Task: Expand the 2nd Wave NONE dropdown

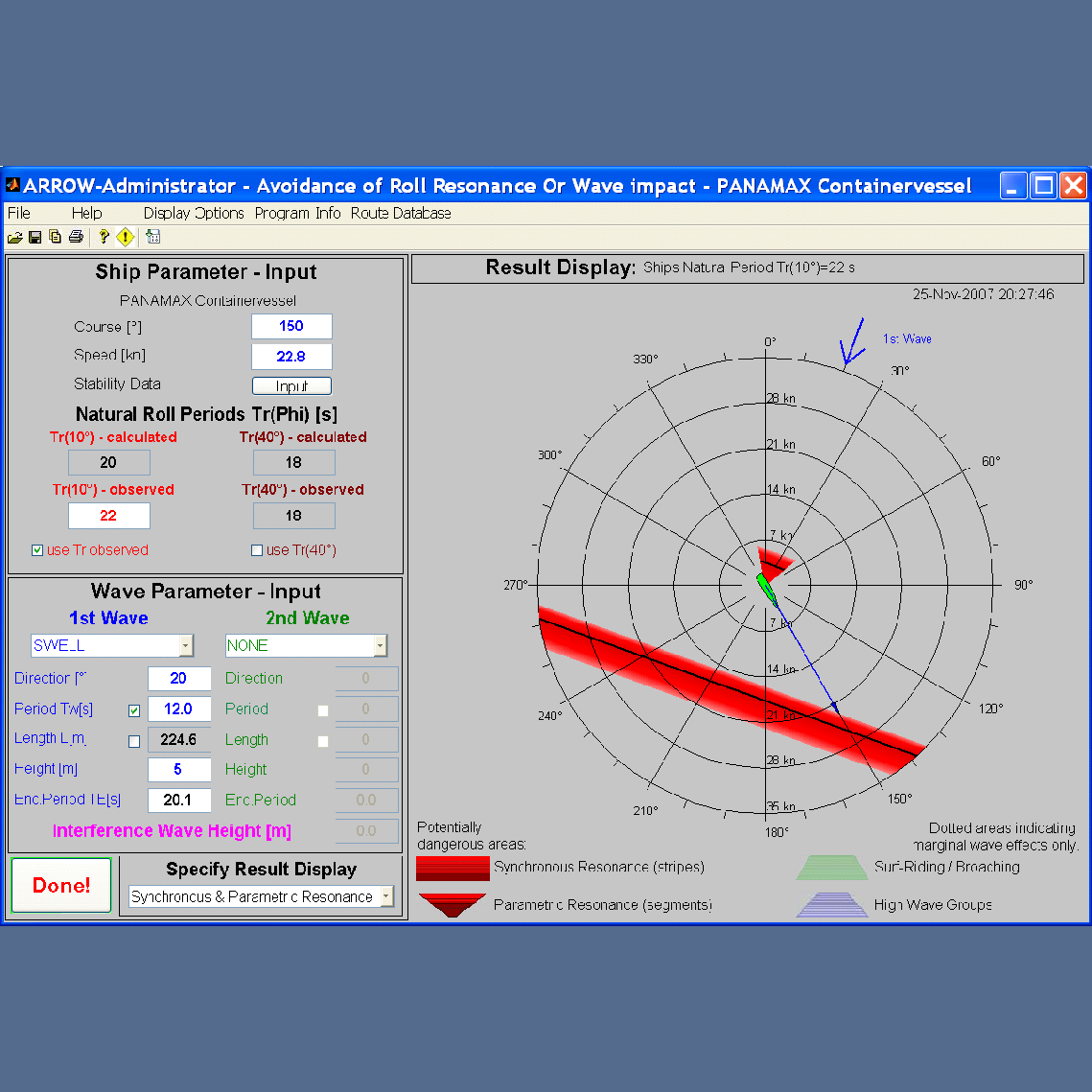Action: click(380, 646)
